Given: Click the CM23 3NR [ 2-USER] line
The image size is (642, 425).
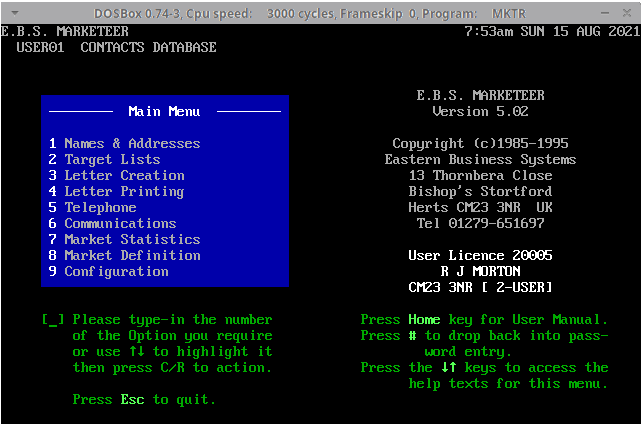Looking at the screenshot, I should point(480,287).
